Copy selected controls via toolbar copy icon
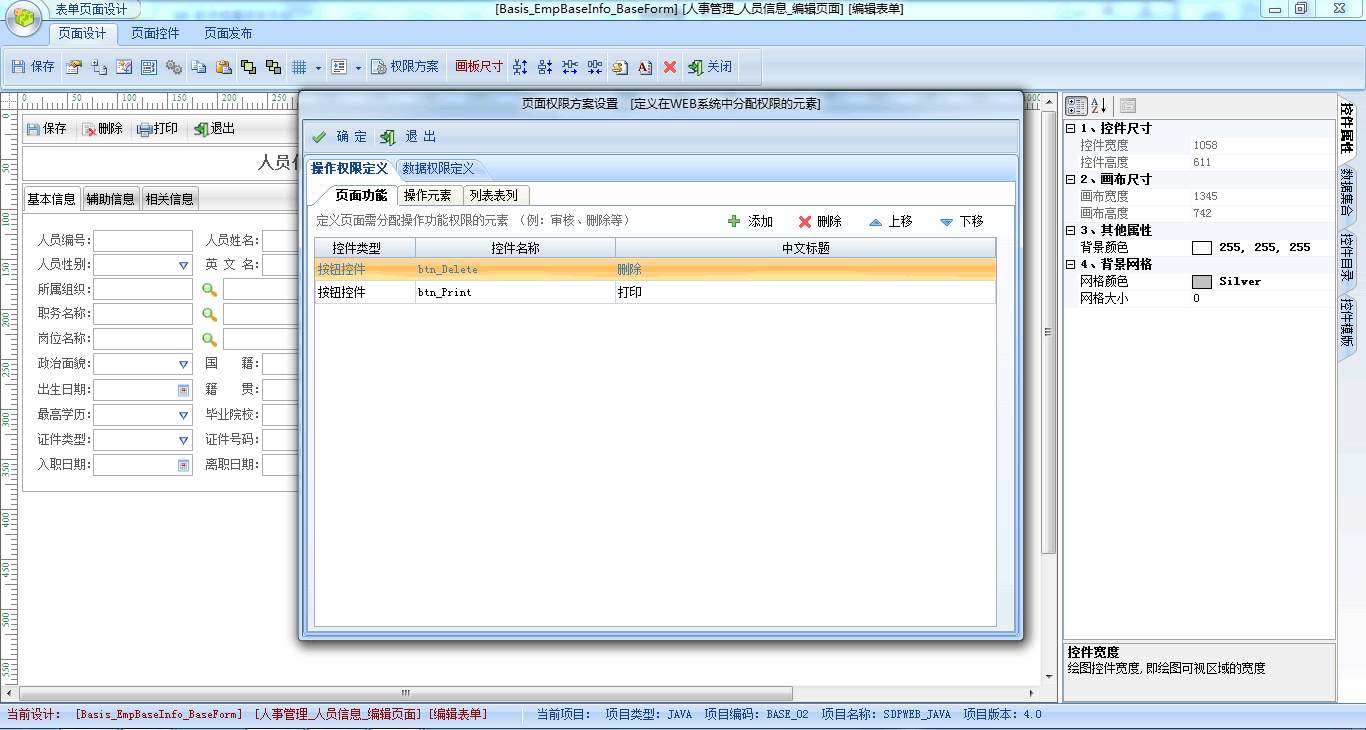Screen dimensions: 1366x730 point(199,67)
